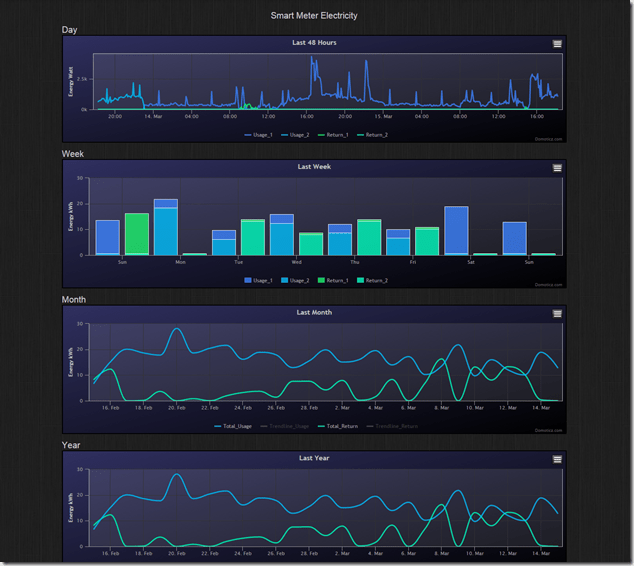The height and width of the screenshot is (566, 634).
Task: Click the Saturday usage bar in Last Week
Action: [456, 231]
